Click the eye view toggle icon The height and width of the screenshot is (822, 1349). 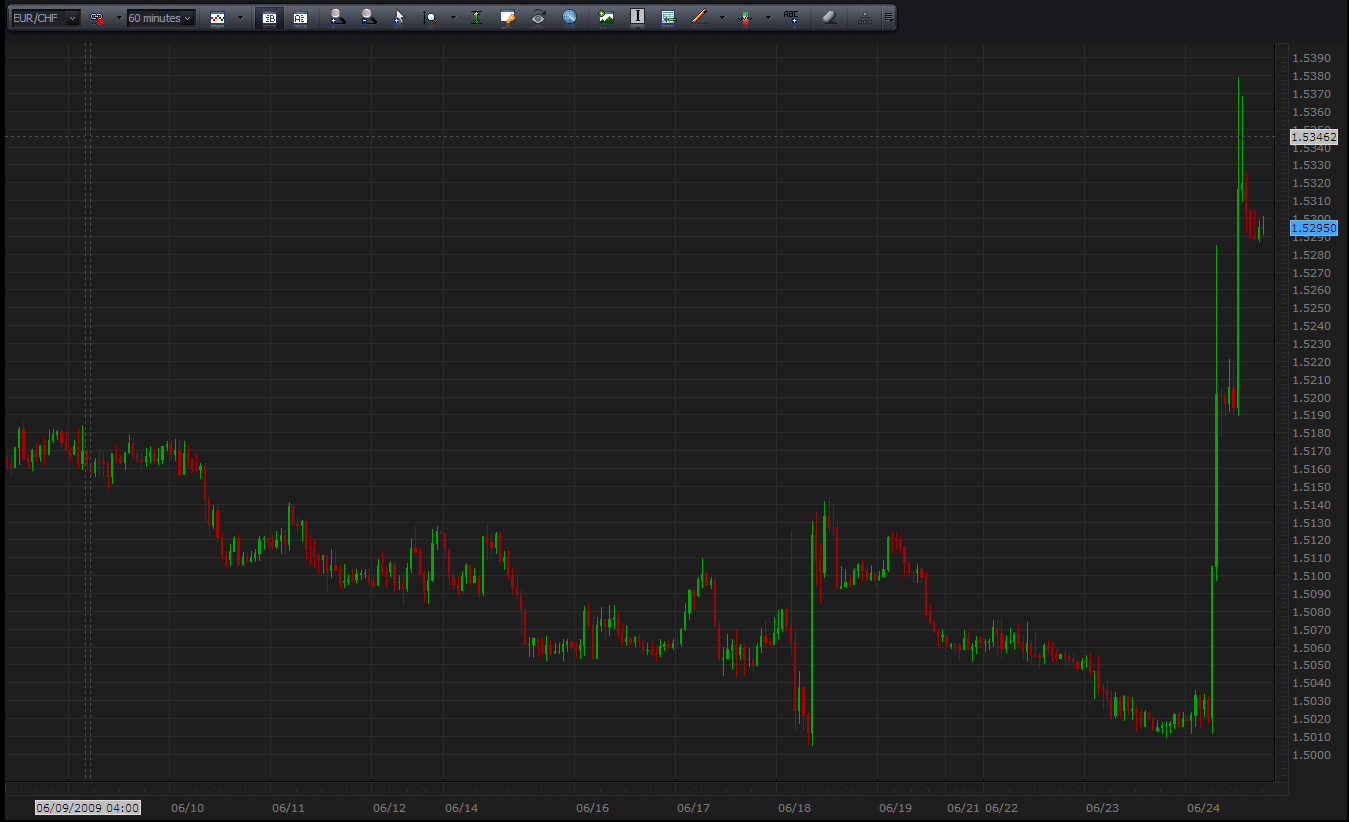point(538,17)
